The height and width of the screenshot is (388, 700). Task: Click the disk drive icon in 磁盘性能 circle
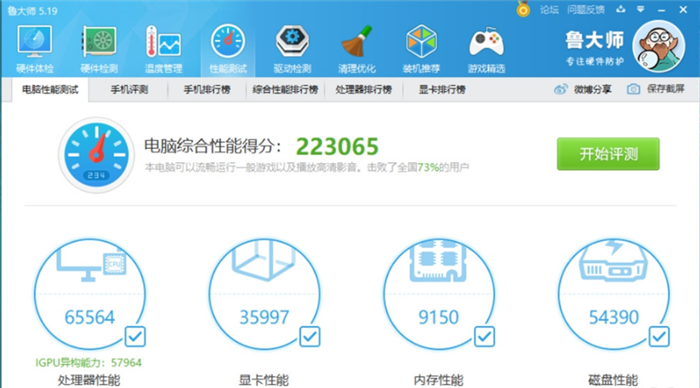pyautogui.click(x=613, y=261)
